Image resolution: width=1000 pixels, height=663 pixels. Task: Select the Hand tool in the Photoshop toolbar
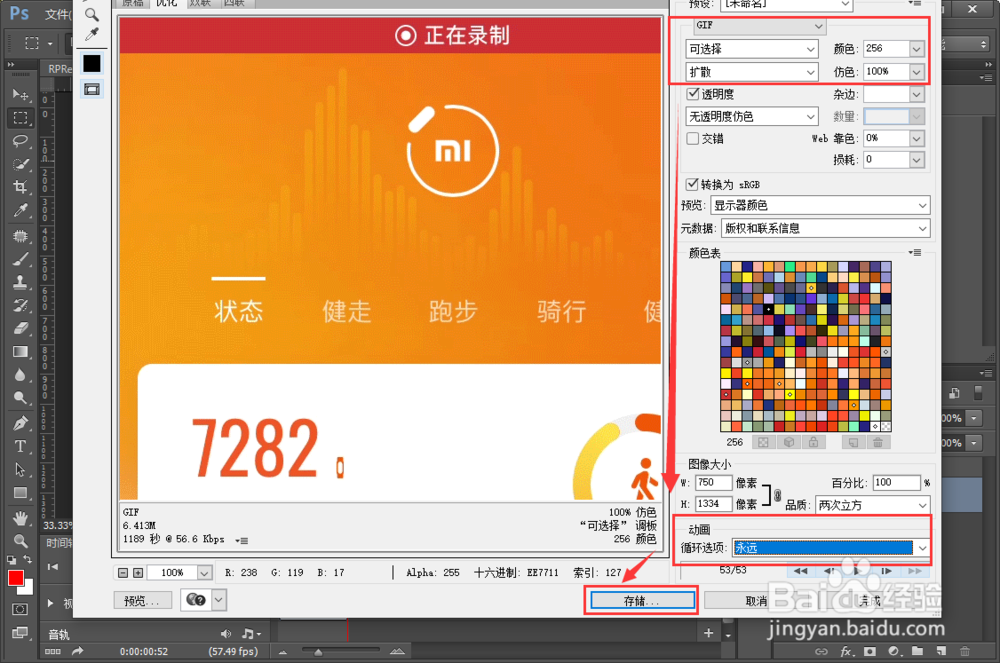(x=20, y=518)
